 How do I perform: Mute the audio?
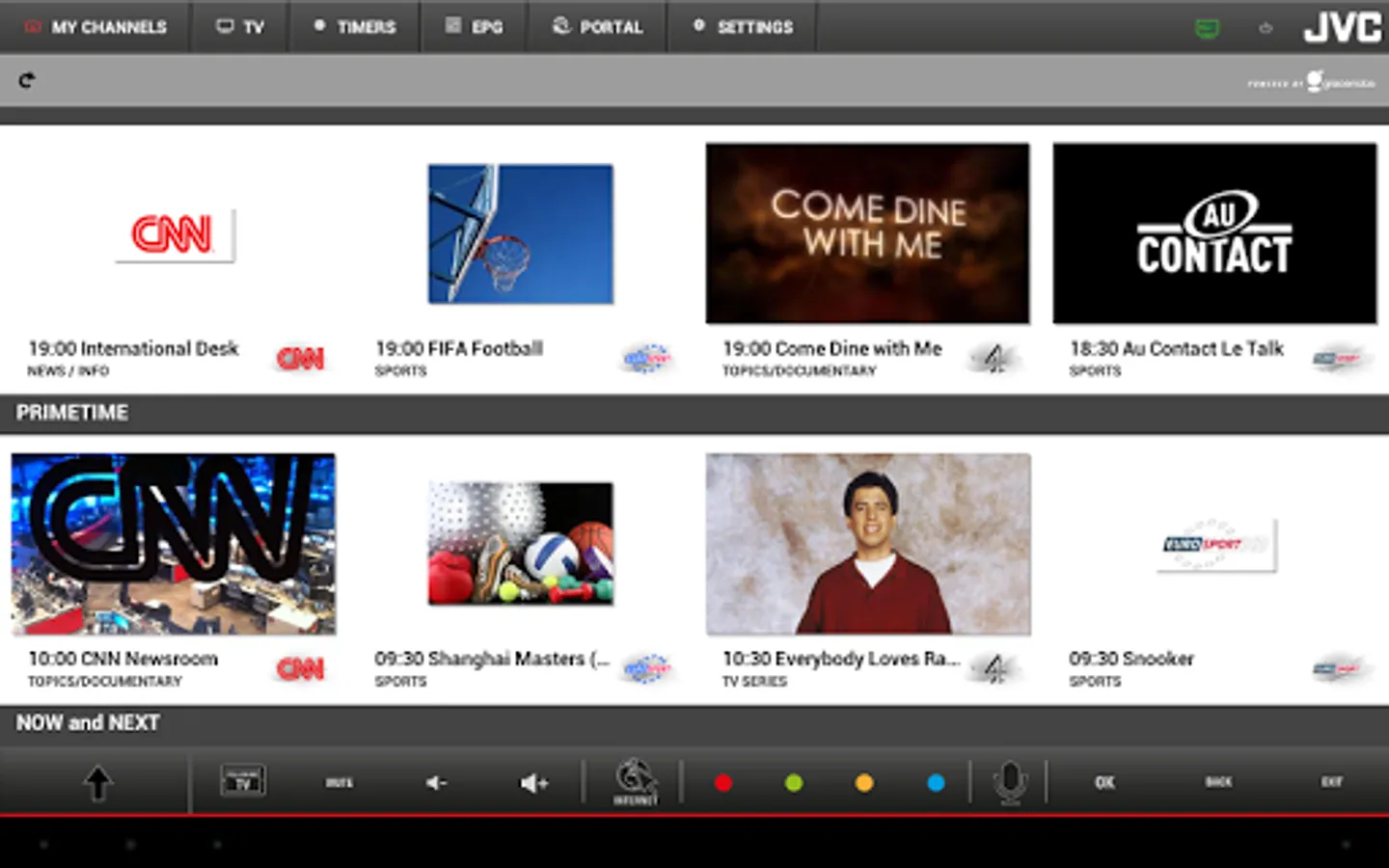[x=339, y=783]
